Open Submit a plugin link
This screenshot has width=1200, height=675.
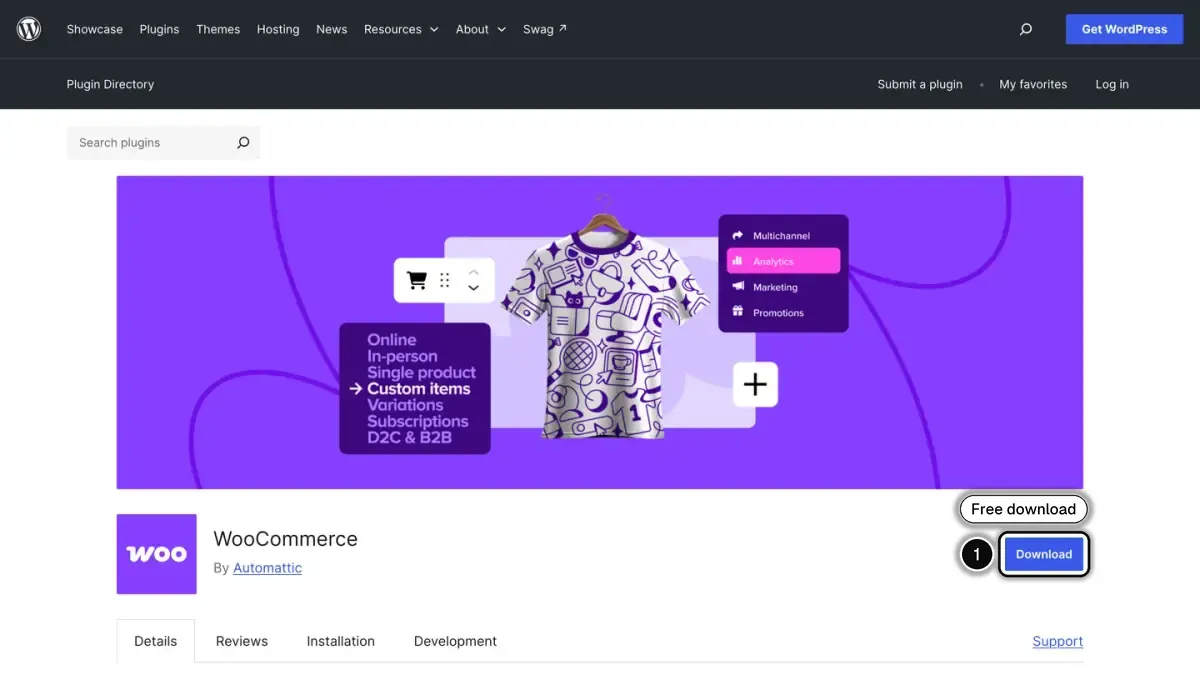[920, 84]
